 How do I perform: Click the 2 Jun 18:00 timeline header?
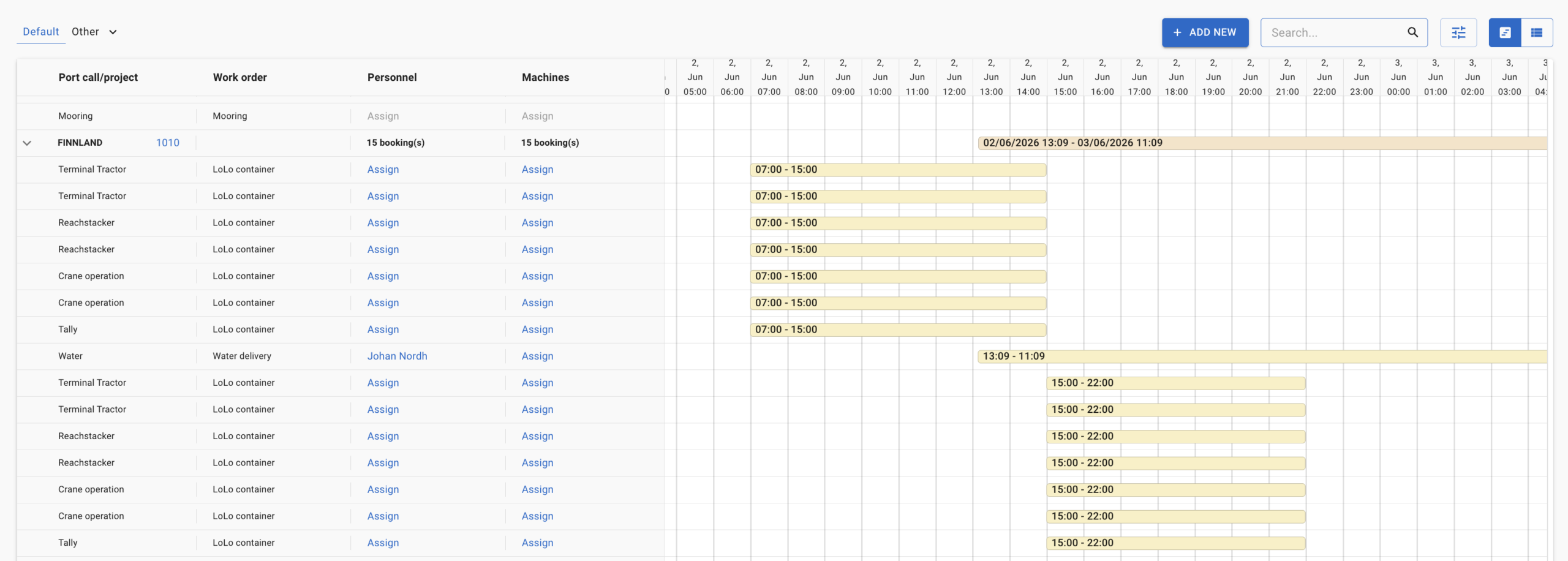[x=1176, y=77]
